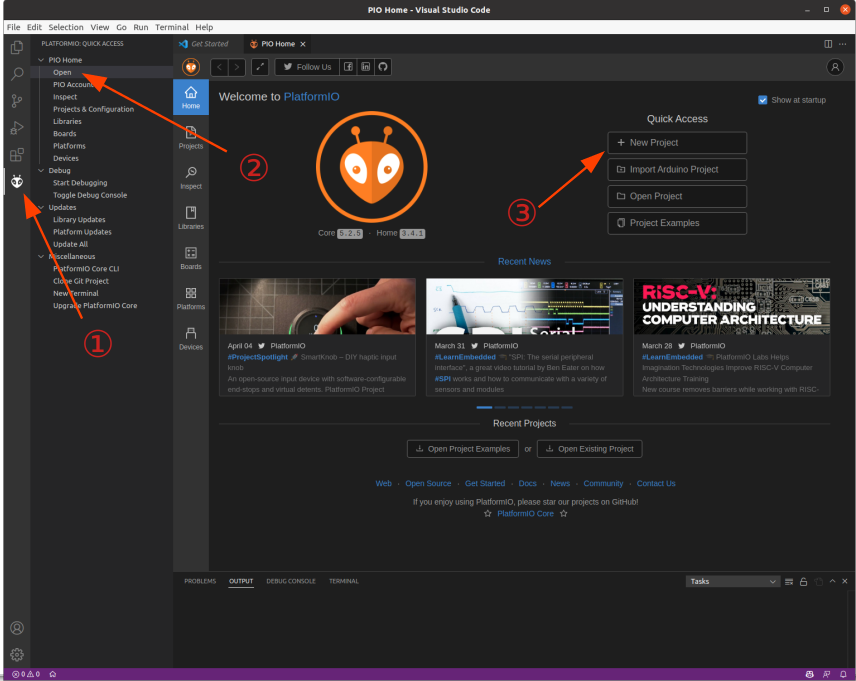This screenshot has width=856, height=681.
Task: Open the Extensions view icon
Action: [x=17, y=155]
